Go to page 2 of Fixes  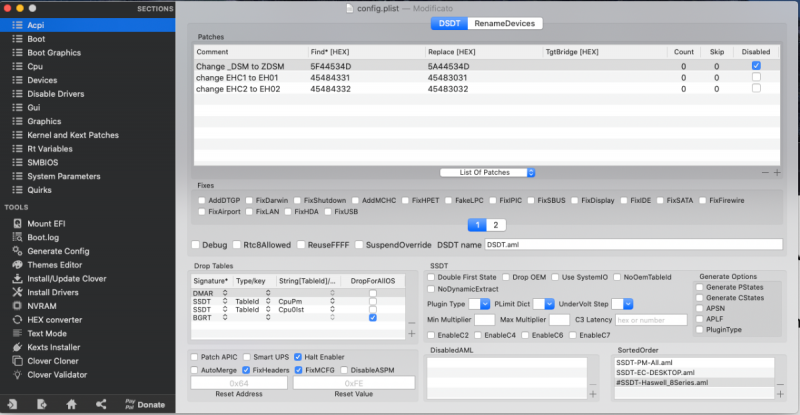click(x=498, y=225)
